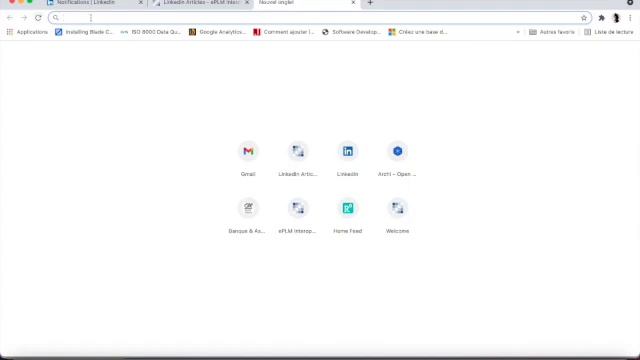The width and height of the screenshot is (640, 360).
Task: Open the Software Develop... bookmark
Action: click(x=351, y=32)
